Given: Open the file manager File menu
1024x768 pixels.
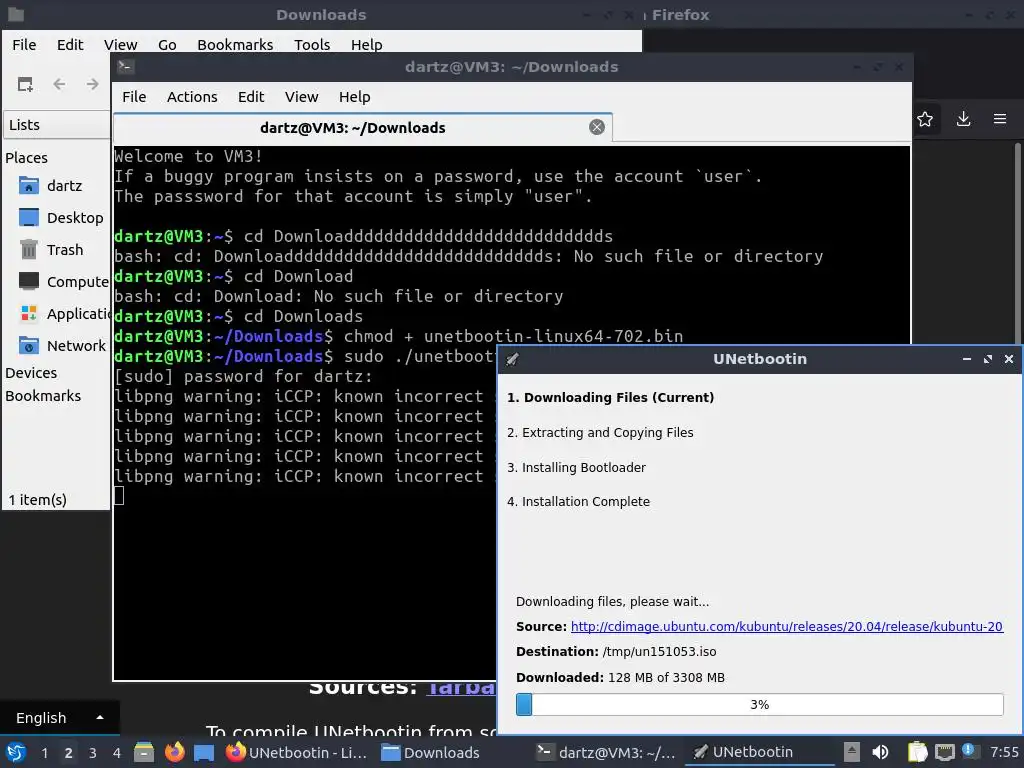Looking at the screenshot, I should pyautogui.click(x=24, y=44).
